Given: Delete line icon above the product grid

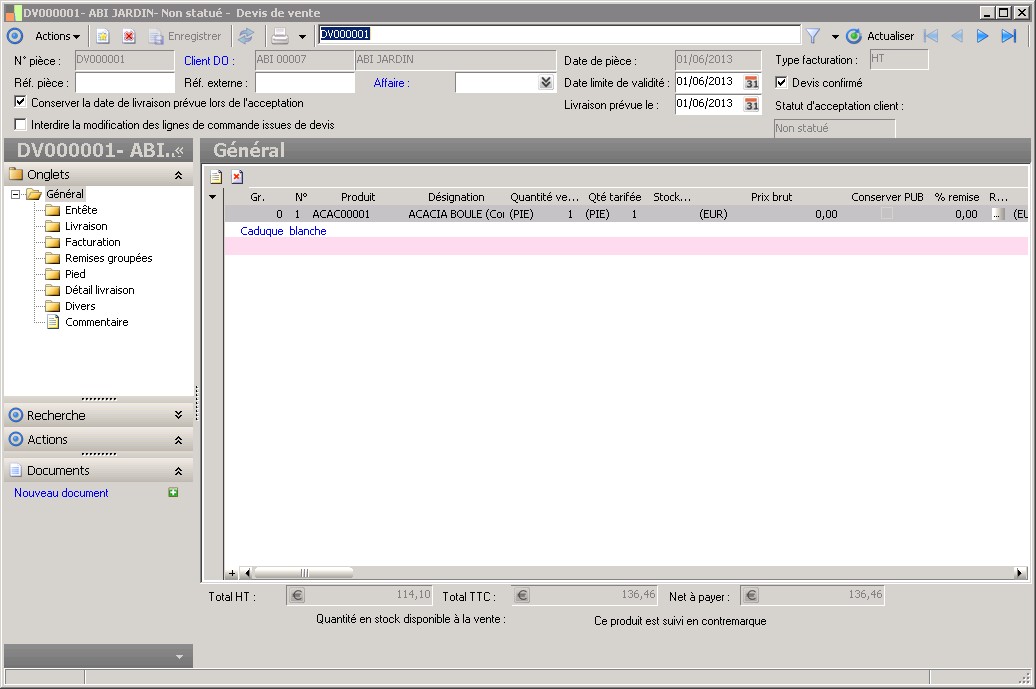Looking at the screenshot, I should (x=237, y=177).
